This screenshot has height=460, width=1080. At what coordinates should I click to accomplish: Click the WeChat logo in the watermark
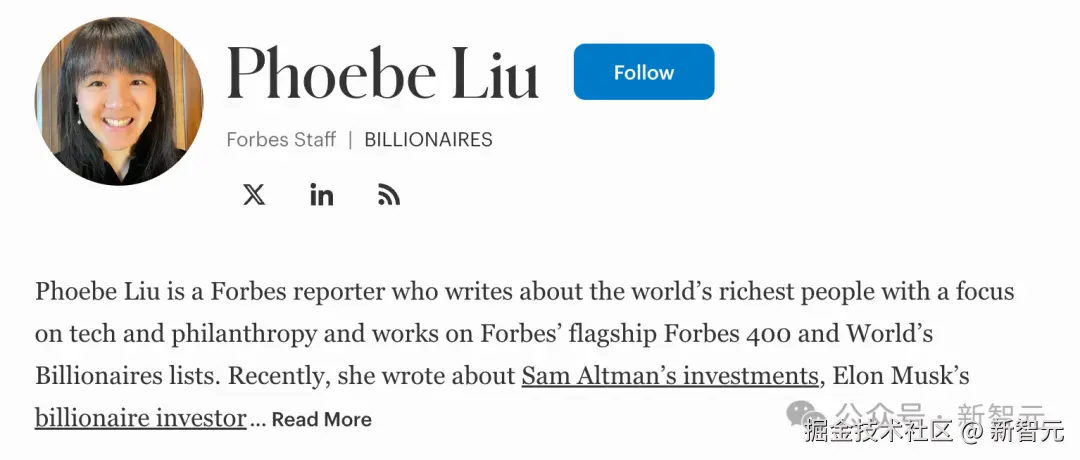tap(802, 413)
